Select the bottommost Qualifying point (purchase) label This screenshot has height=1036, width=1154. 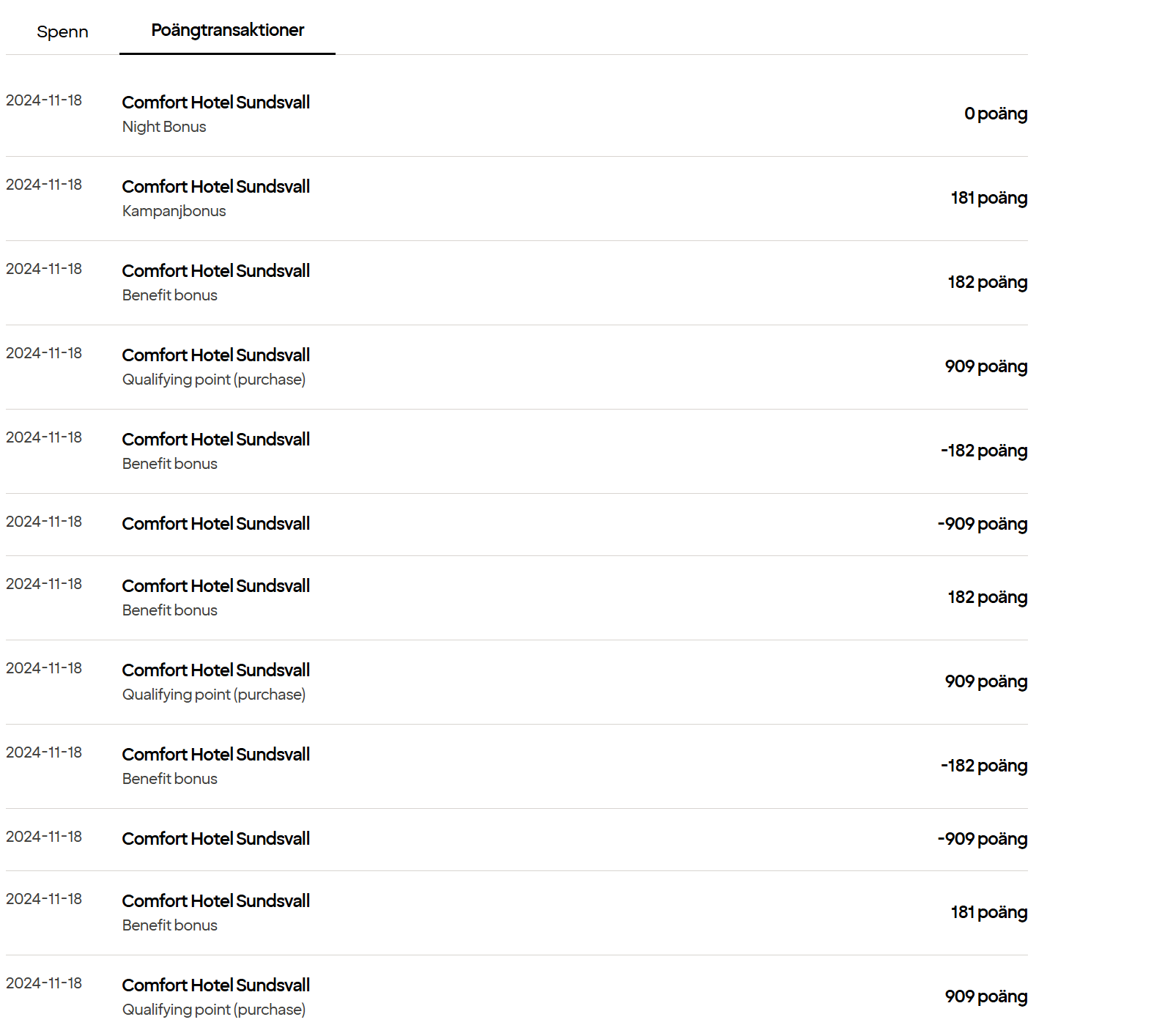(x=213, y=1010)
